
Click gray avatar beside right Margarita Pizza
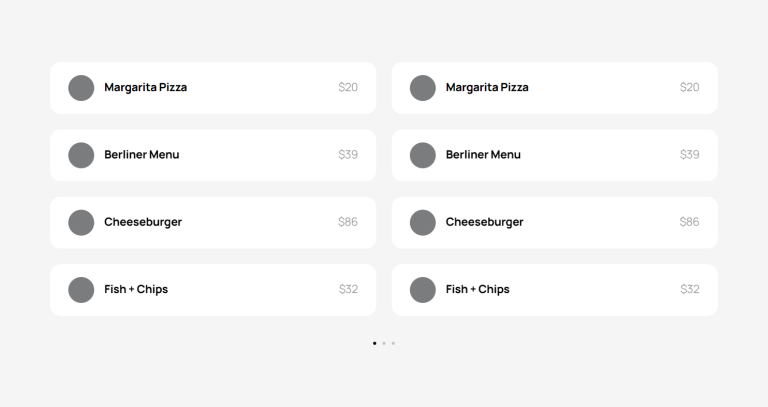[423, 88]
